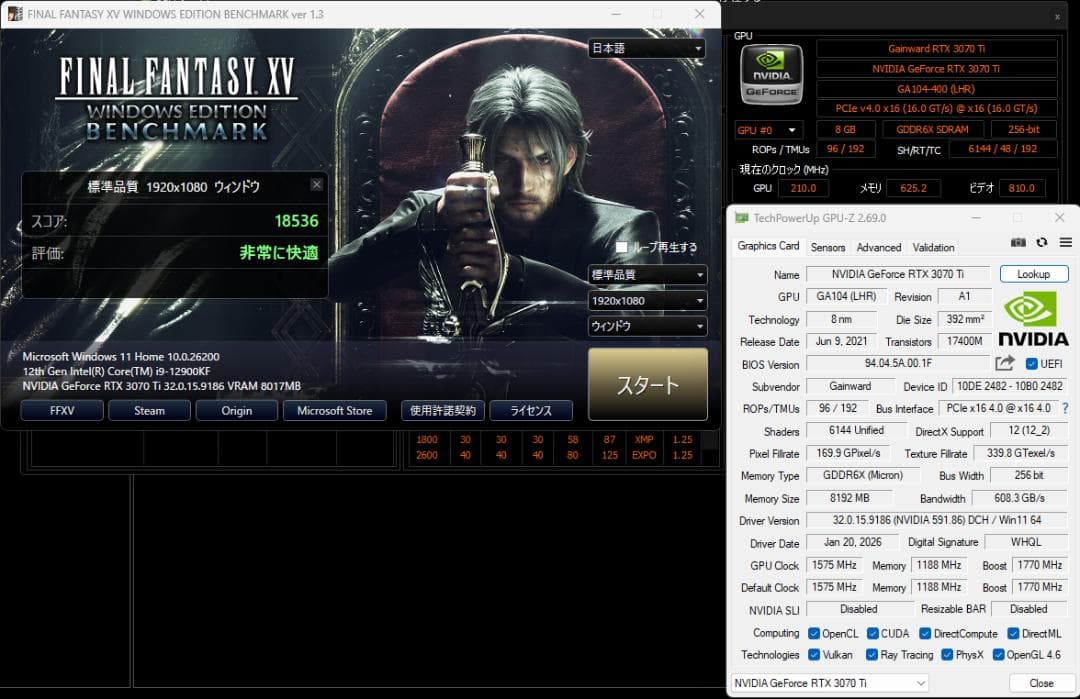This screenshot has height=699, width=1080.
Task: Click the NVIDIA GeForce logo in HWiNFO panel
Action: pos(771,74)
